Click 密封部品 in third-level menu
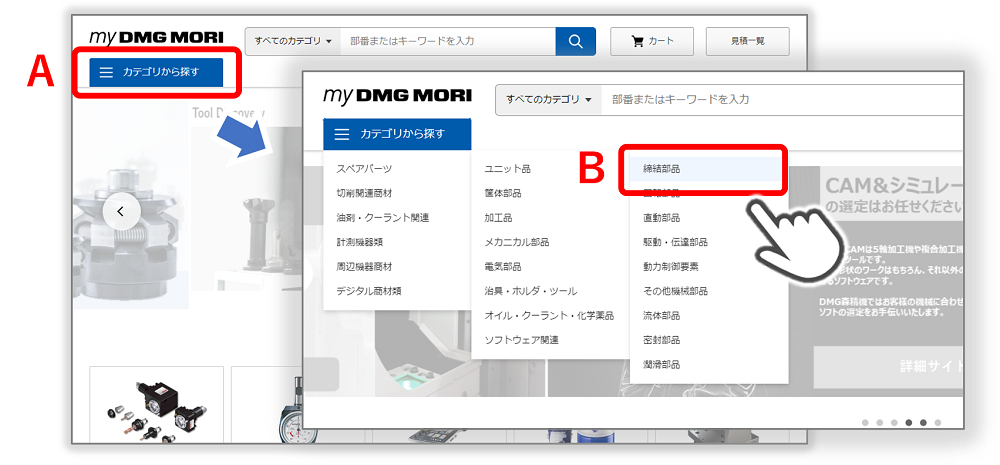This screenshot has width=1000, height=465. (x=661, y=340)
